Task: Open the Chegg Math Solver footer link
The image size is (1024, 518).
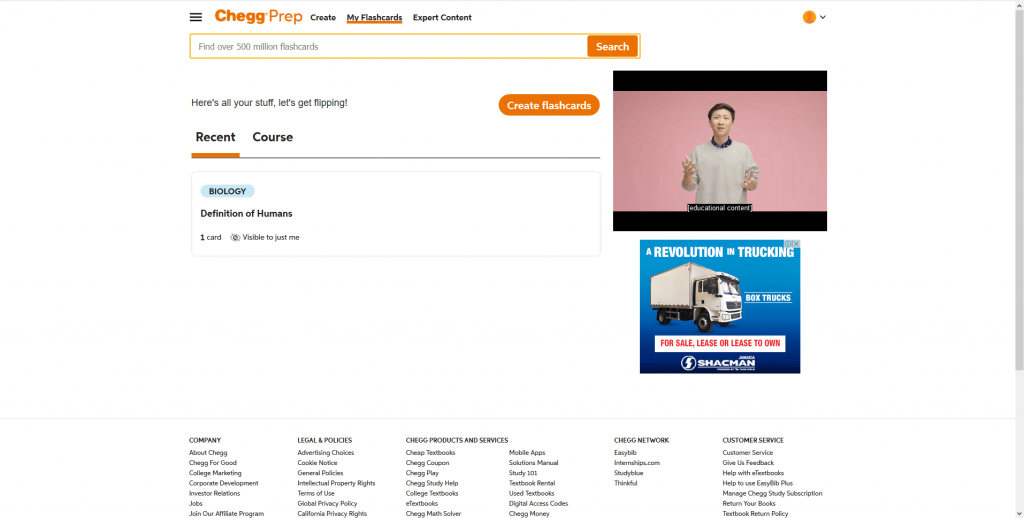Action: coord(433,513)
